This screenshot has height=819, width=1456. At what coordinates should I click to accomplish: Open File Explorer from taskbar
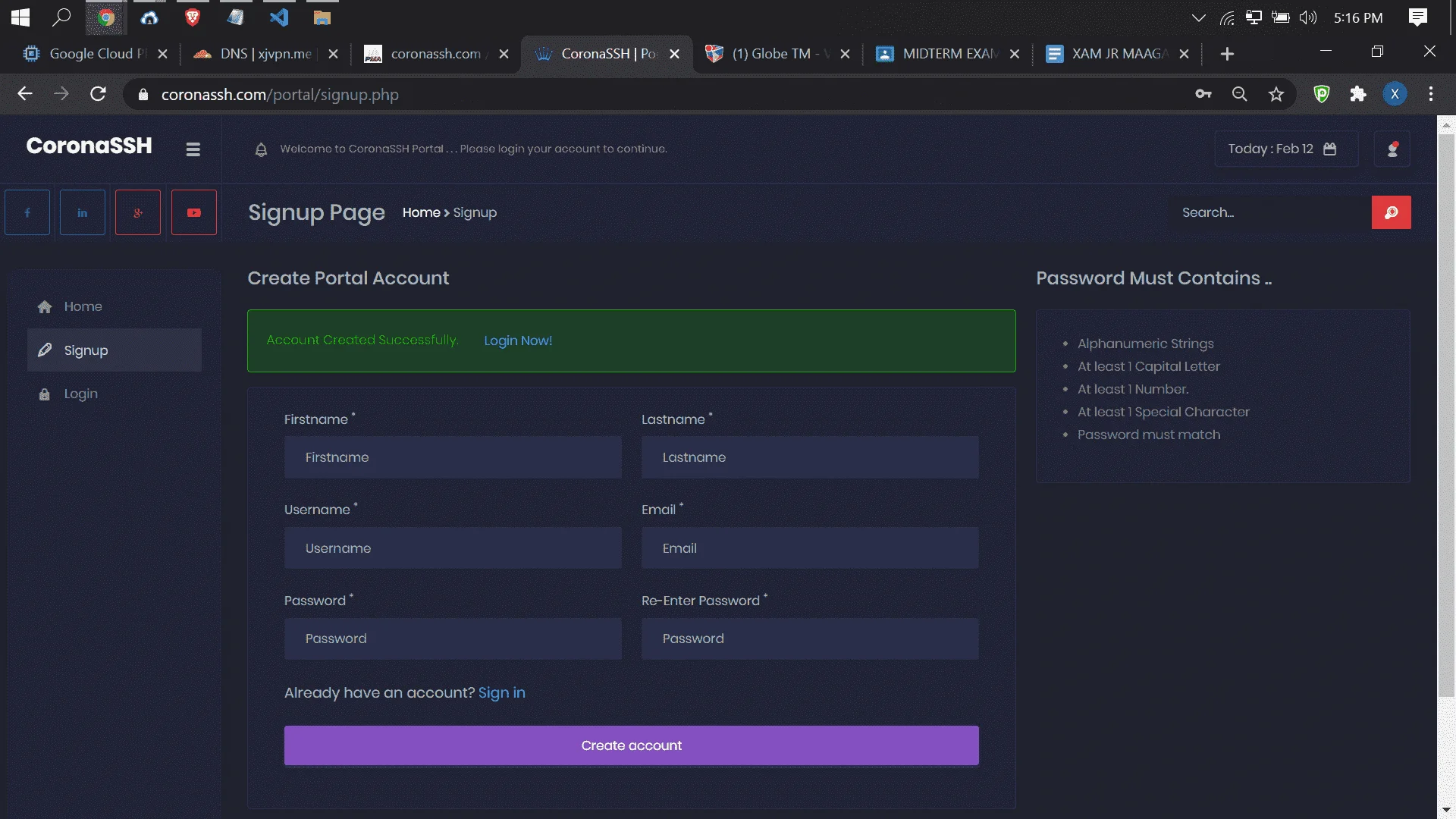click(x=322, y=17)
